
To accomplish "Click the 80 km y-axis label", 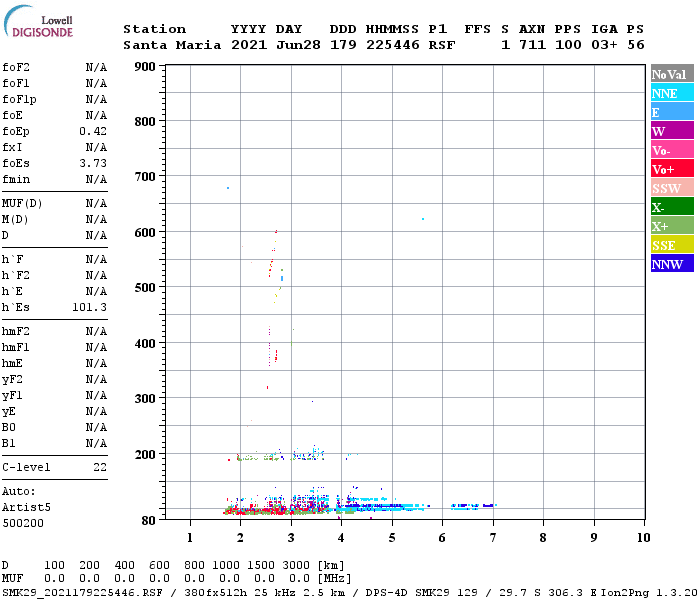I will (x=149, y=521).
